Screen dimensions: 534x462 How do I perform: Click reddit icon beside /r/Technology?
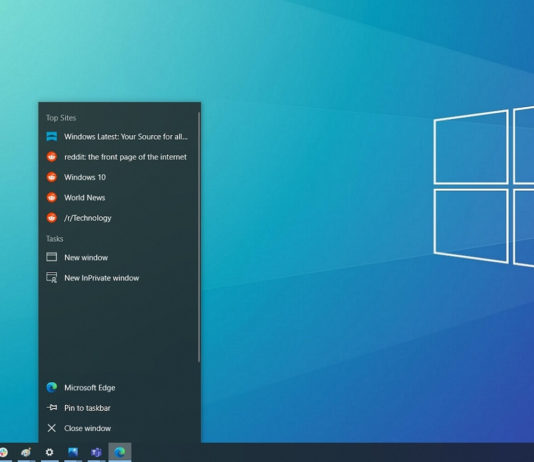click(52, 218)
